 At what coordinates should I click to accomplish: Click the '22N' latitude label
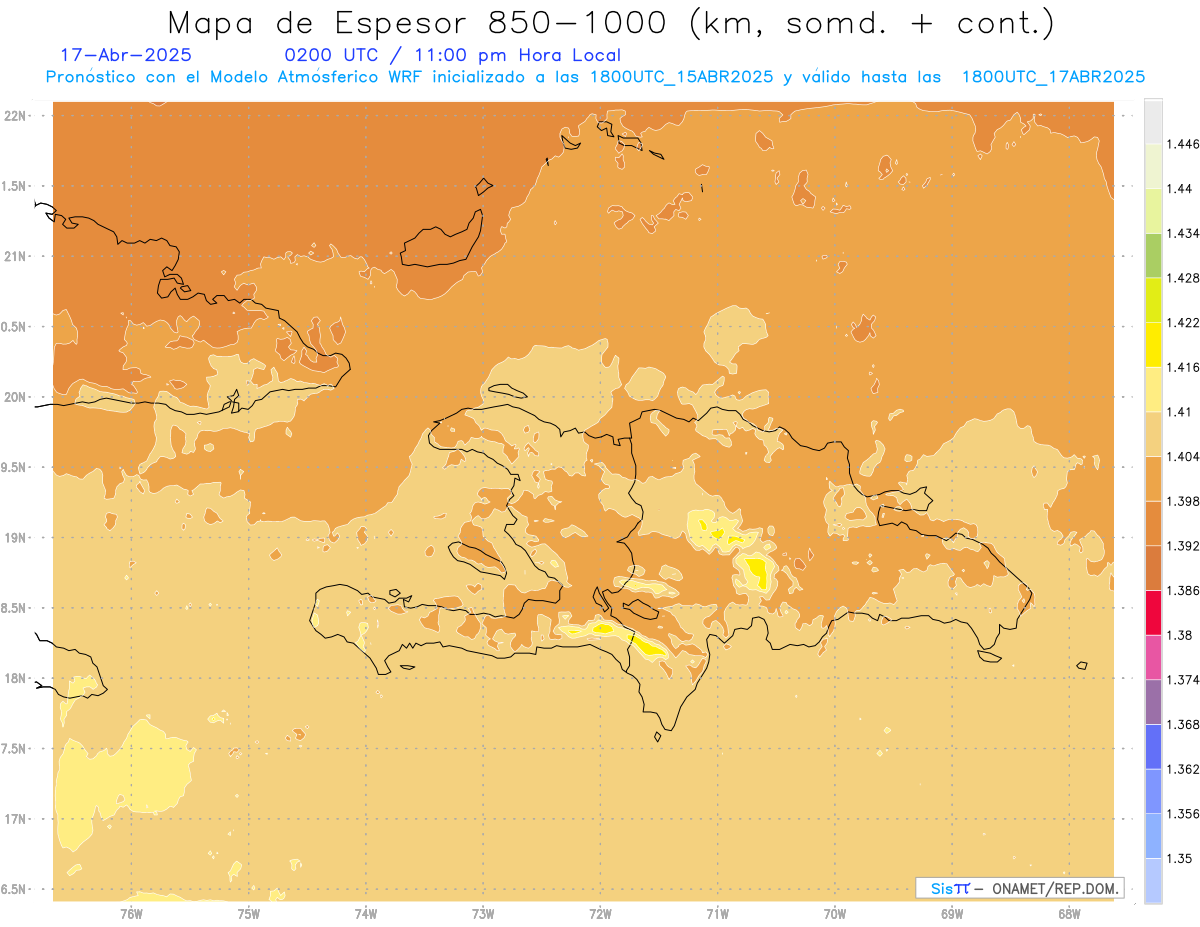pyautogui.click(x=17, y=116)
